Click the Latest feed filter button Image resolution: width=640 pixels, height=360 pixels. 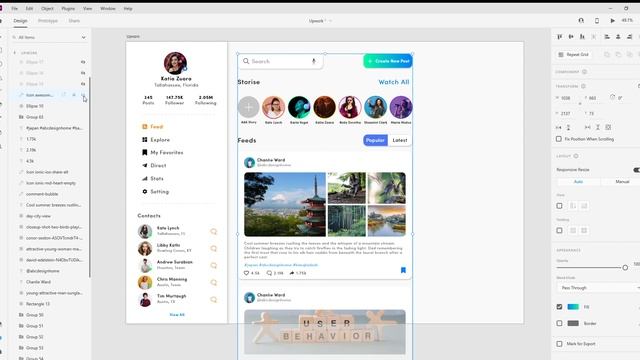pos(400,140)
